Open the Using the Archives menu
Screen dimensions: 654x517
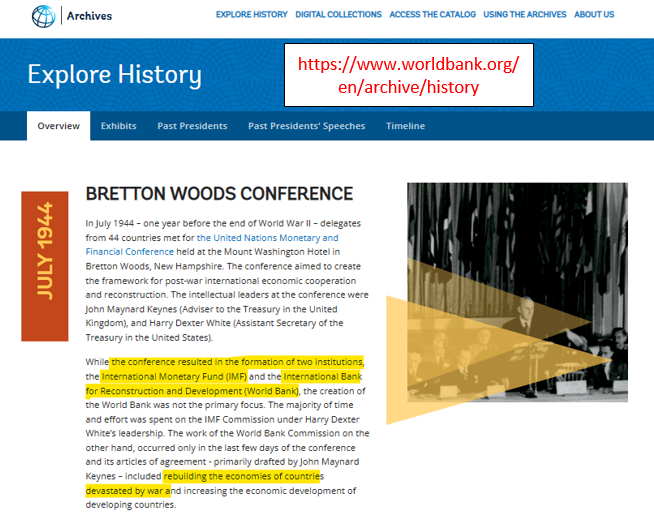[x=525, y=15]
